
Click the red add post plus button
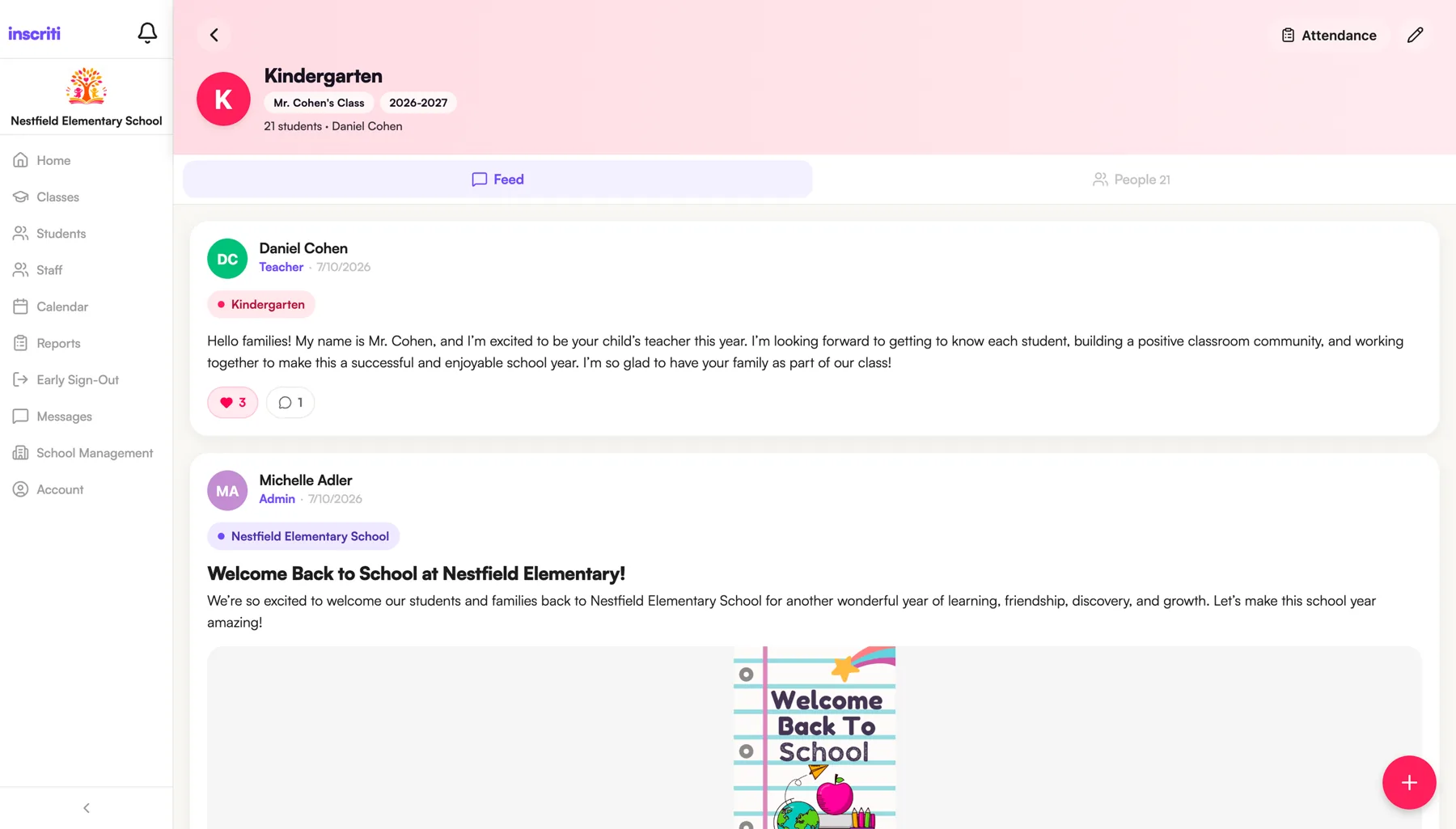(x=1409, y=782)
